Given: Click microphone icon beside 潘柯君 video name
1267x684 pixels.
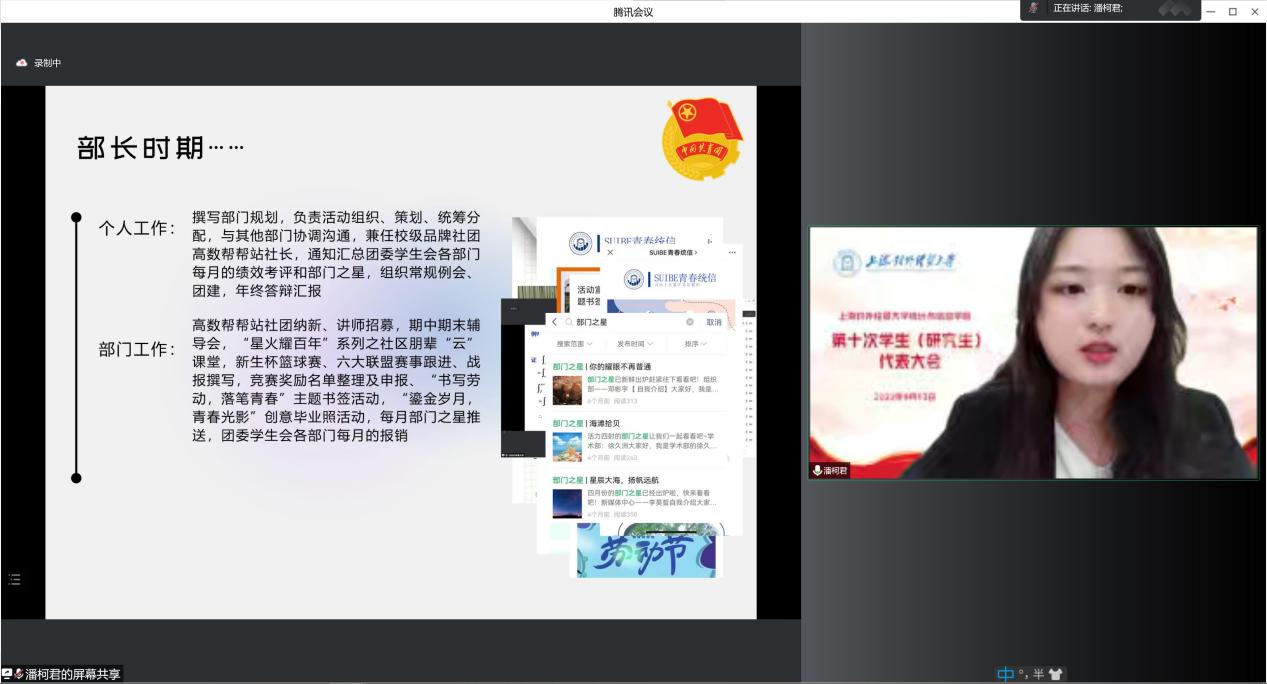Looking at the screenshot, I should pos(817,470).
